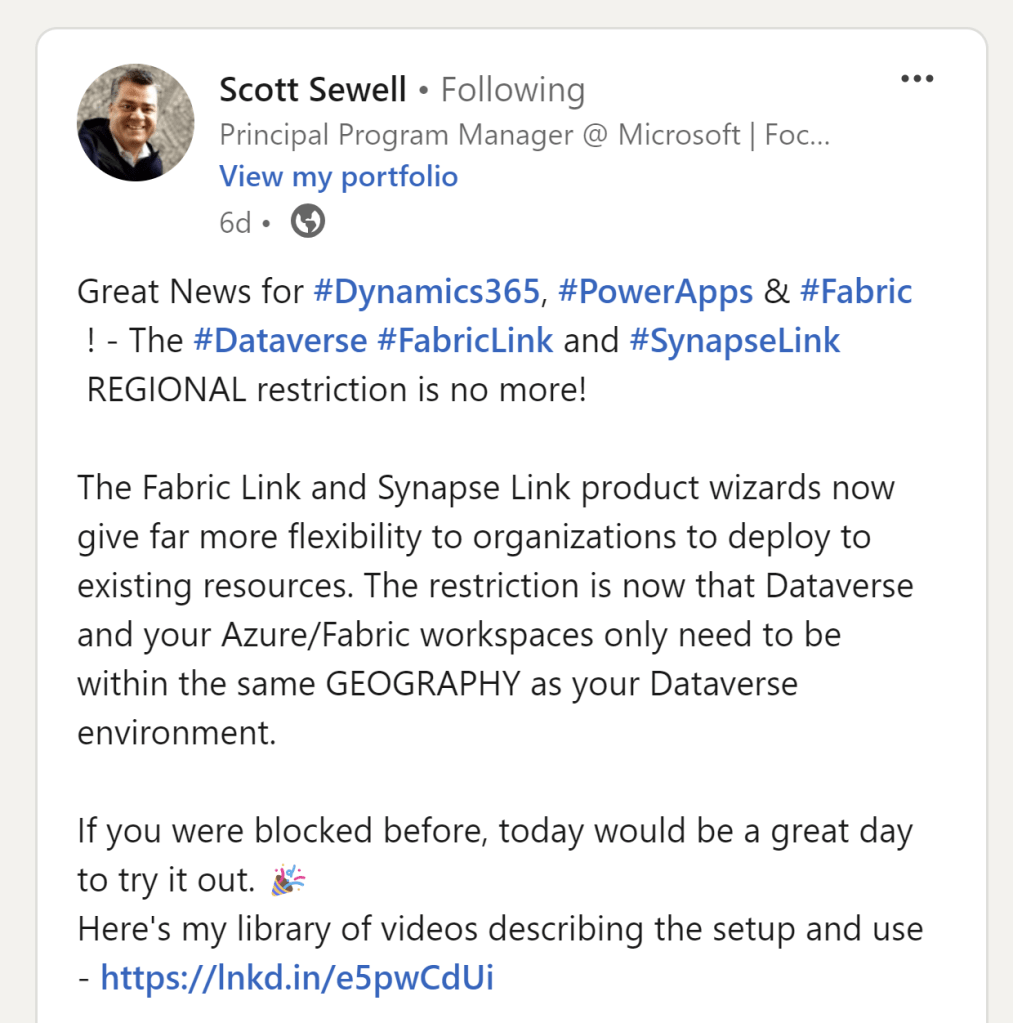Screen dimensions: 1013x1023
Task: Open the #PowerApps hashtag
Action: [x=655, y=292]
